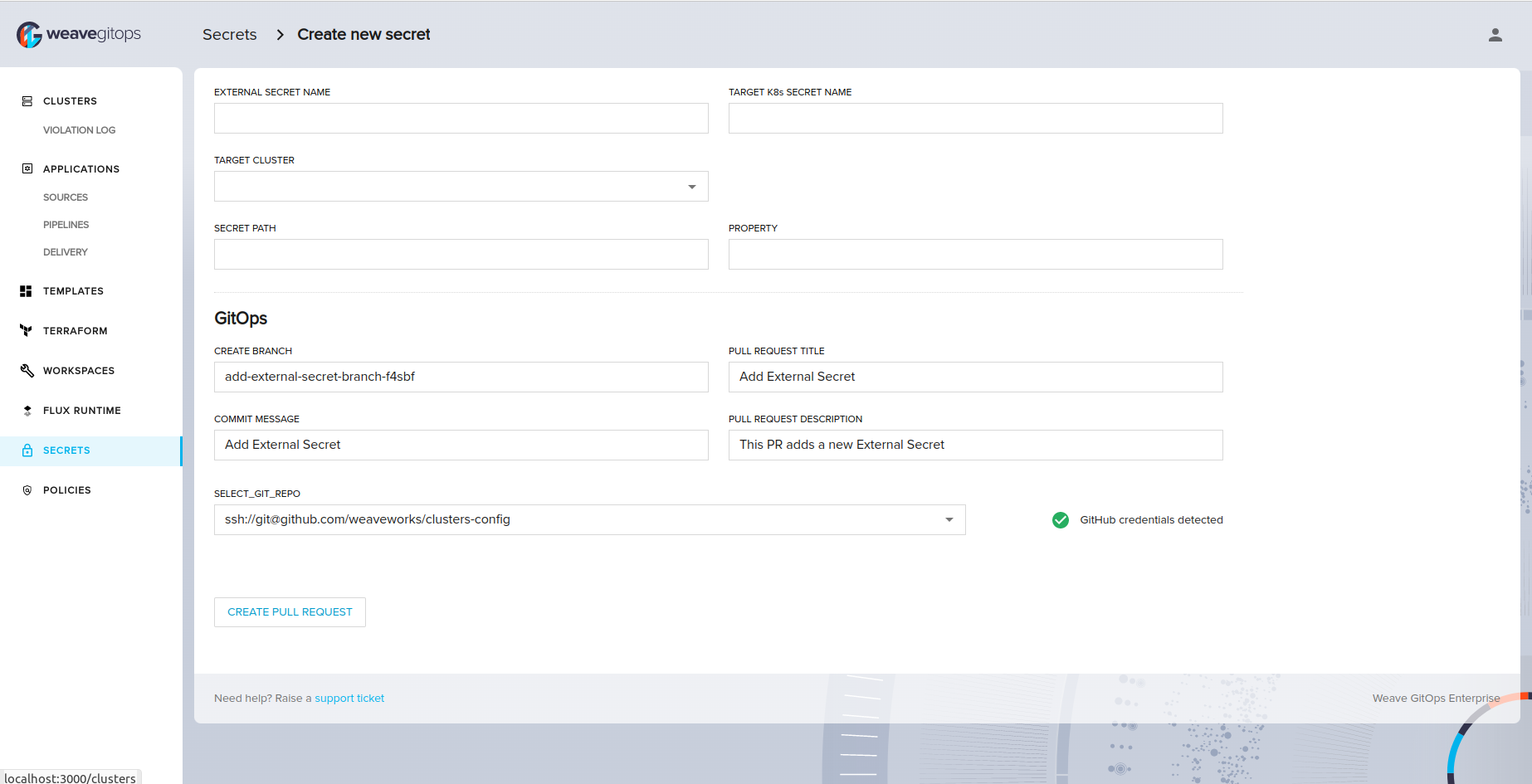Screen dimensions: 1532x784
Task: Click the Clusters server icon
Action: coord(27,101)
